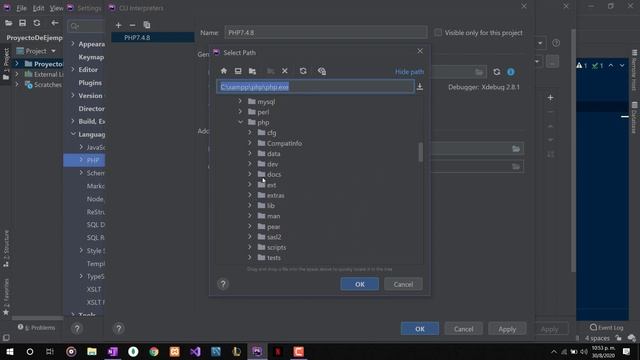Click Apply in CLI Interpreters dialog
The image size is (640, 360).
point(507,329)
